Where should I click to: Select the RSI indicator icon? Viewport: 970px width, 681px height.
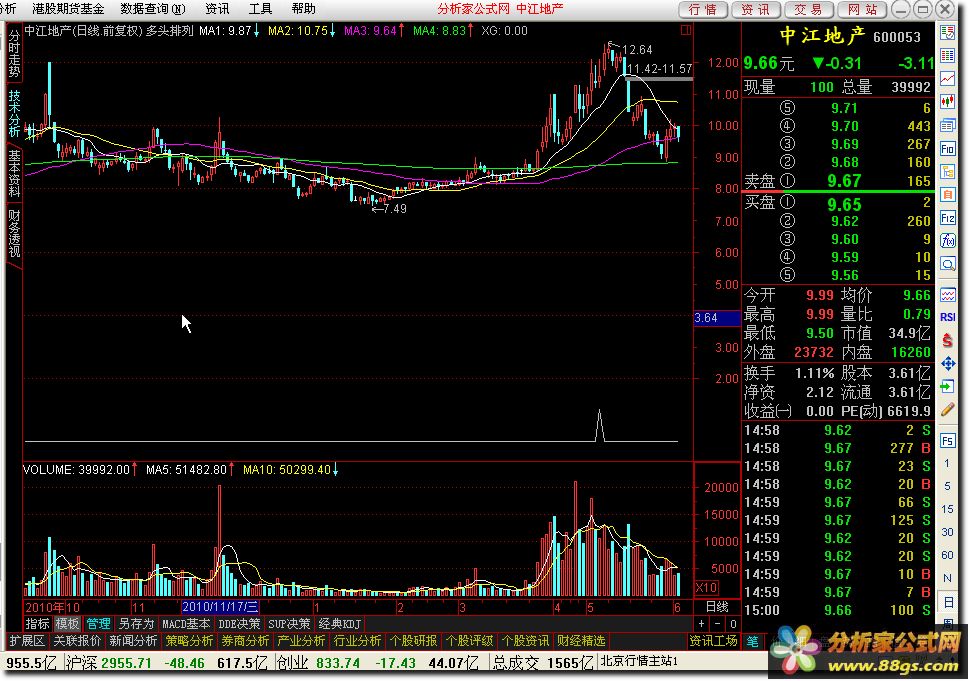click(947, 317)
